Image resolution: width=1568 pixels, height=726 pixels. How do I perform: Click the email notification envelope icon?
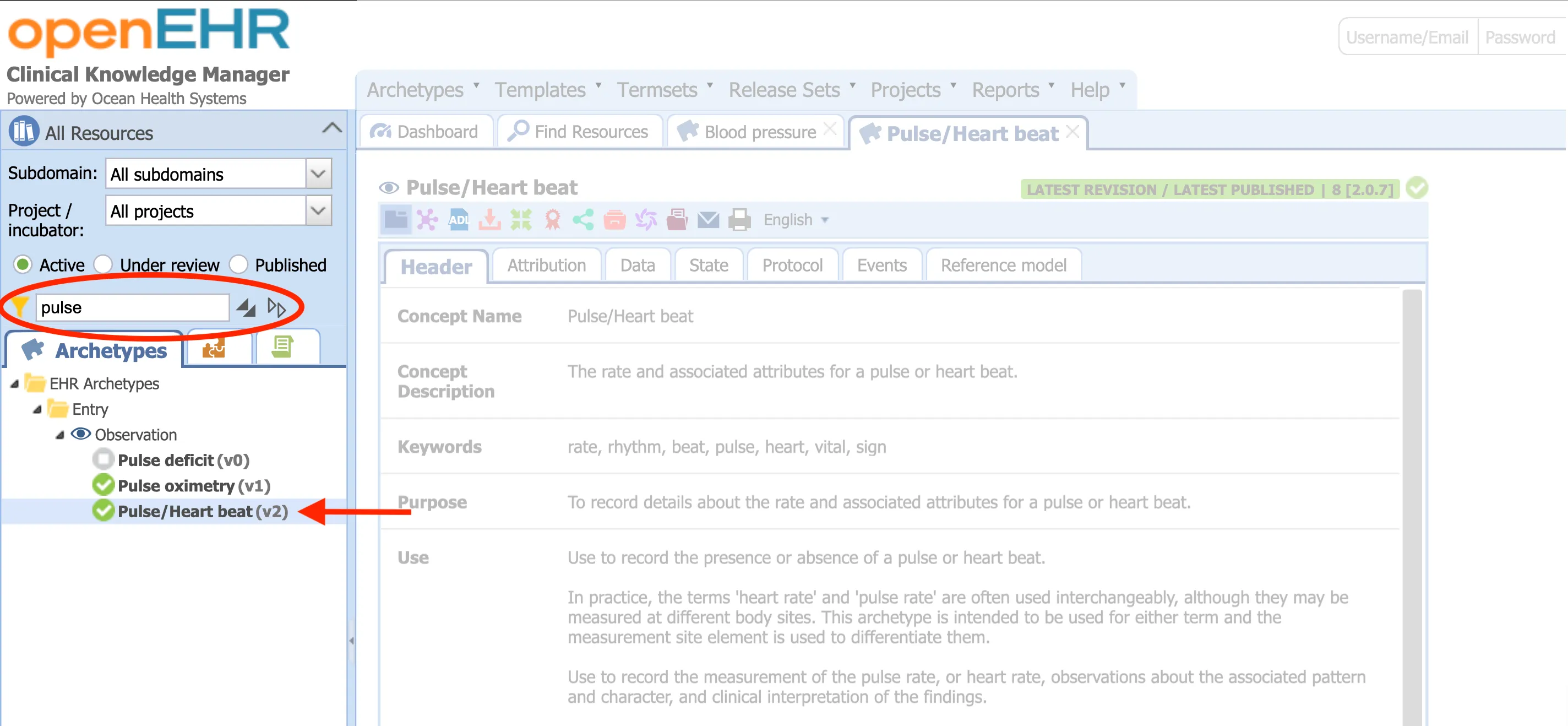tap(708, 220)
